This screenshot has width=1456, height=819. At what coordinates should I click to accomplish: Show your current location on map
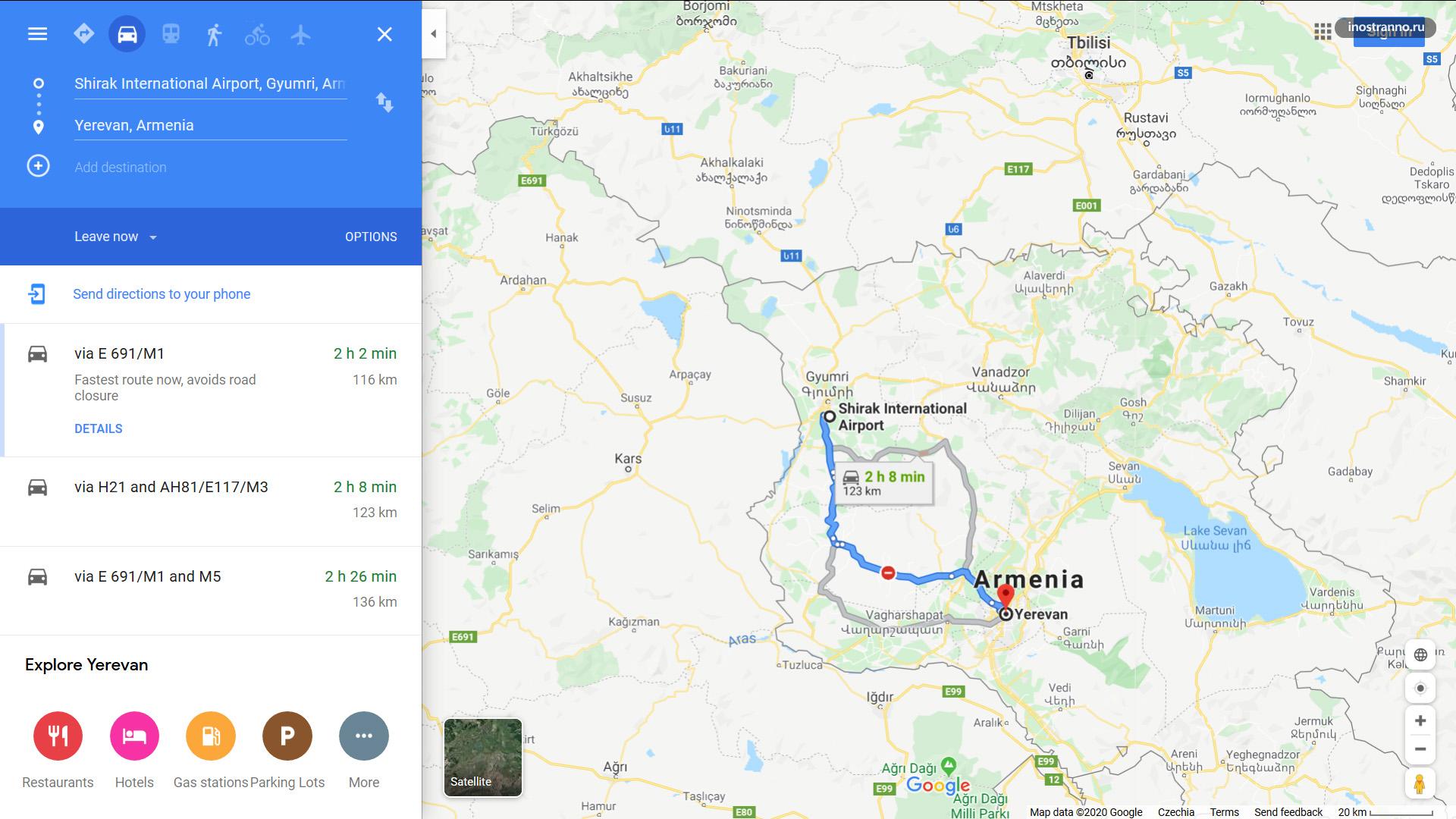coord(1420,689)
